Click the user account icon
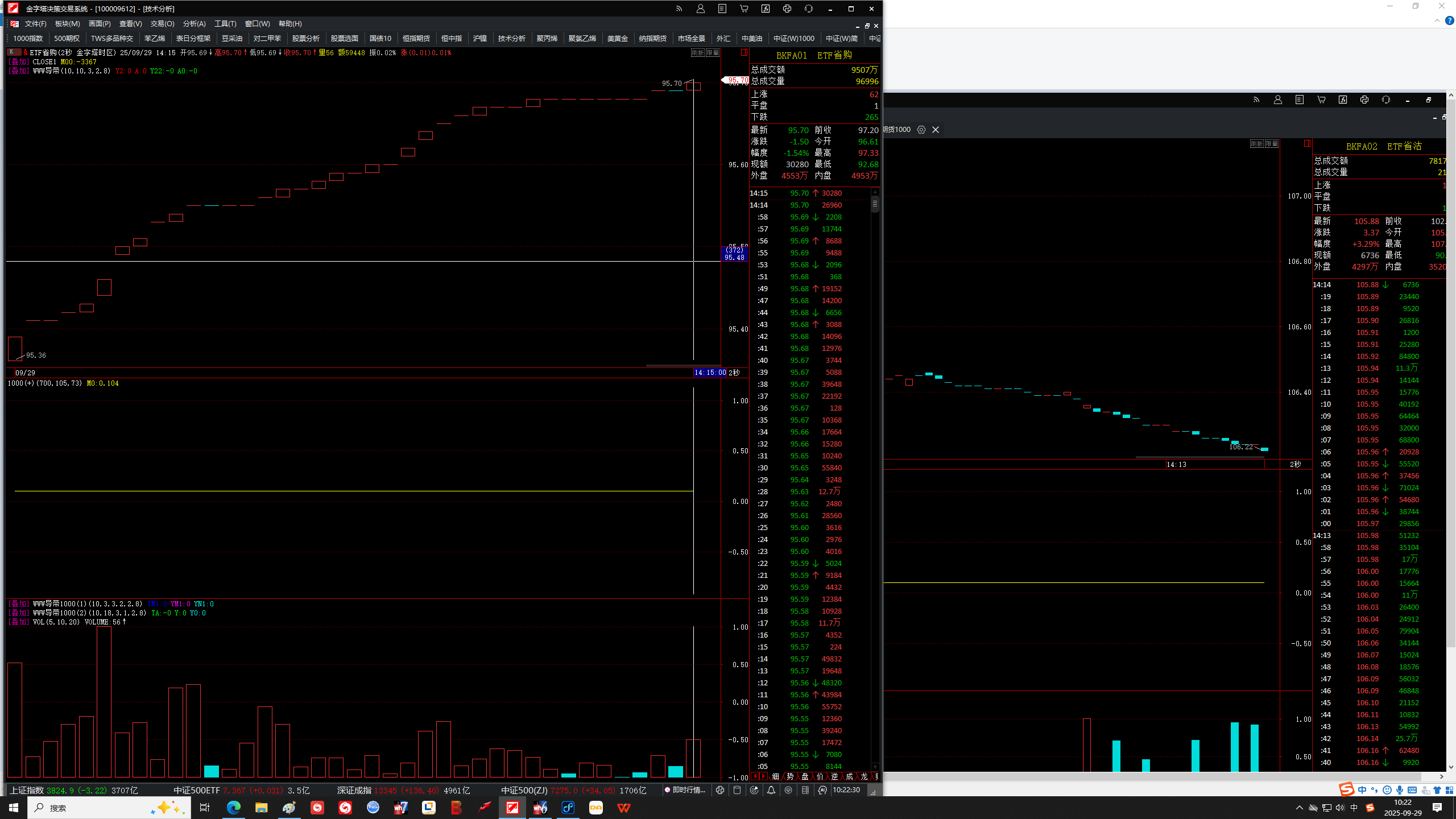This screenshot has width=1456, height=819. 701,9
